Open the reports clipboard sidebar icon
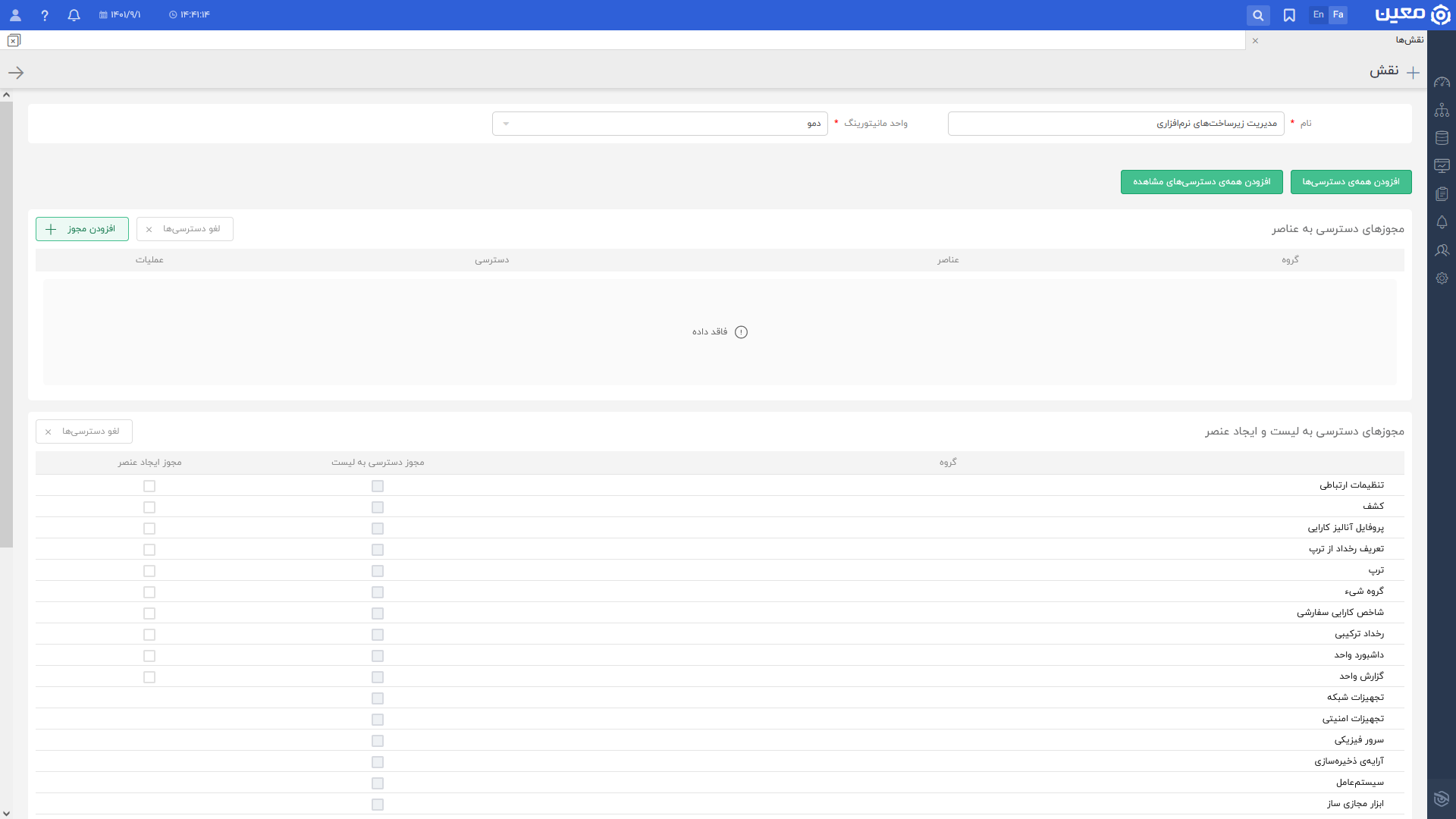The height and width of the screenshot is (819, 1456). point(1442,194)
